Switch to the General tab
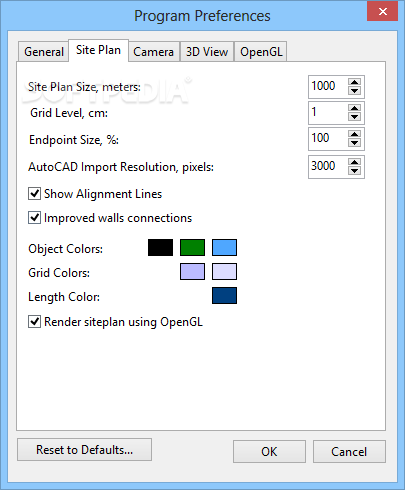 [44, 52]
